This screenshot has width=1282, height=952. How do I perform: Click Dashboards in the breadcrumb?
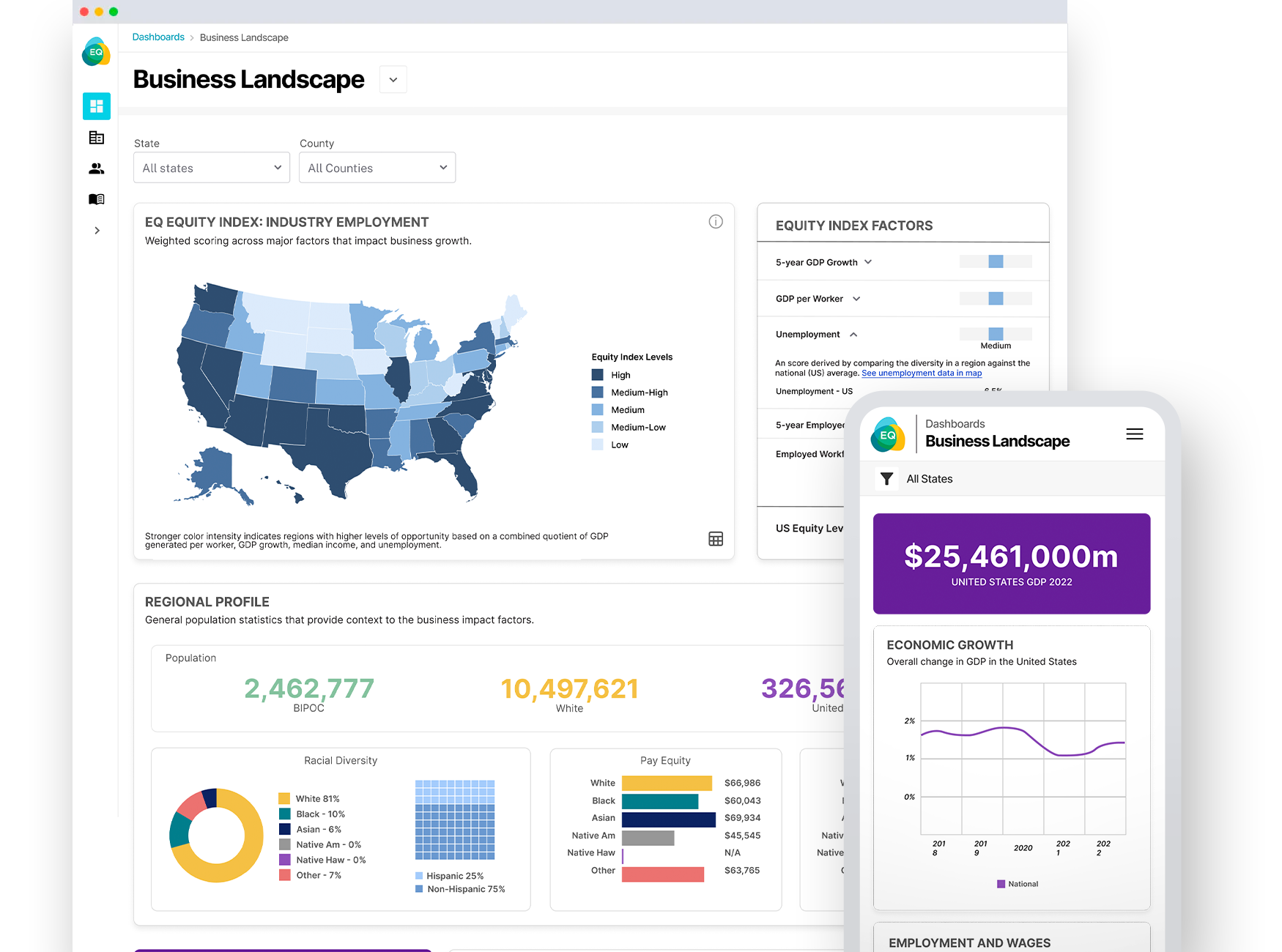pos(158,37)
